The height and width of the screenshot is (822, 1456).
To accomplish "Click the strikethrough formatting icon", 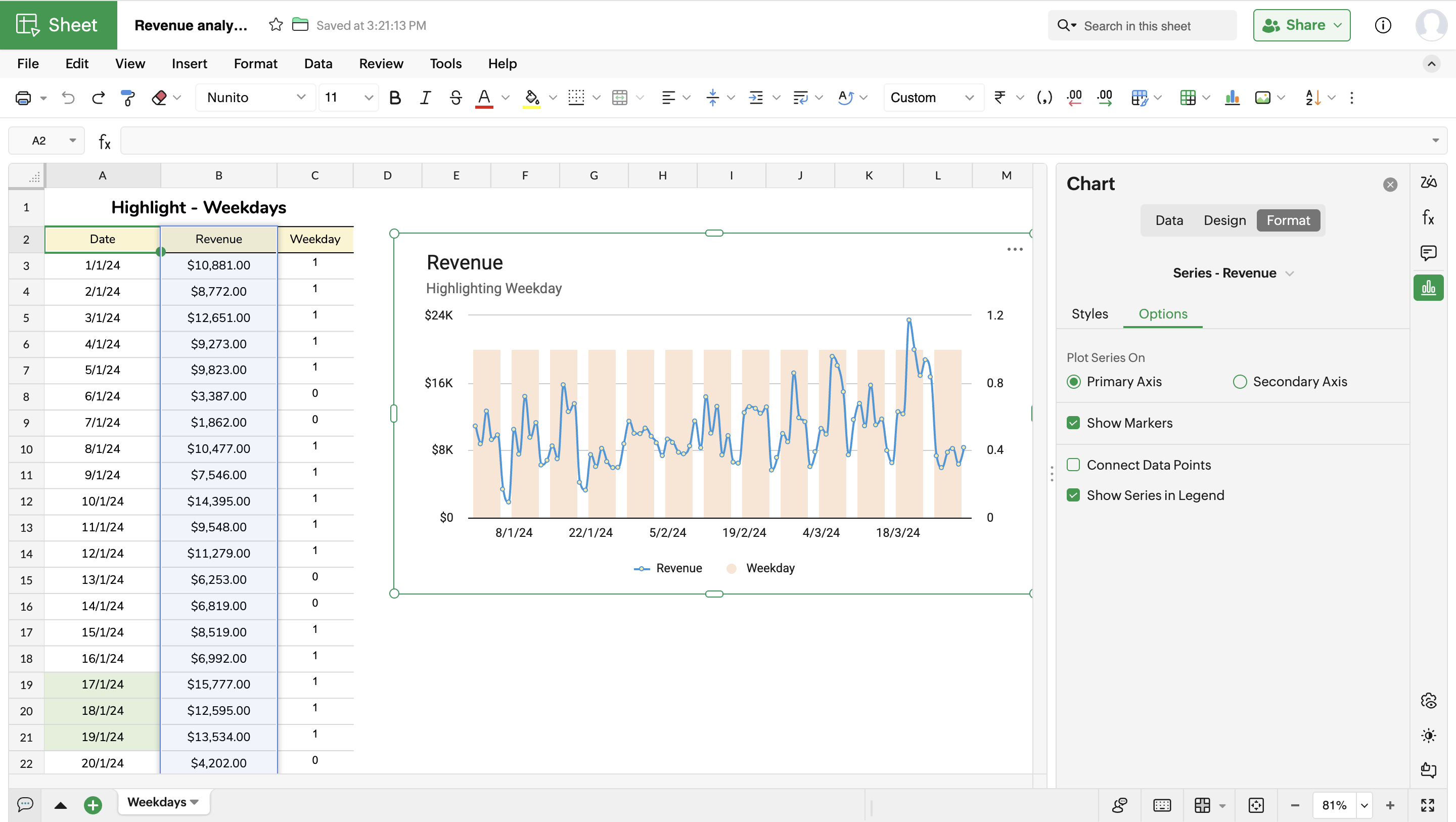I will pos(455,98).
